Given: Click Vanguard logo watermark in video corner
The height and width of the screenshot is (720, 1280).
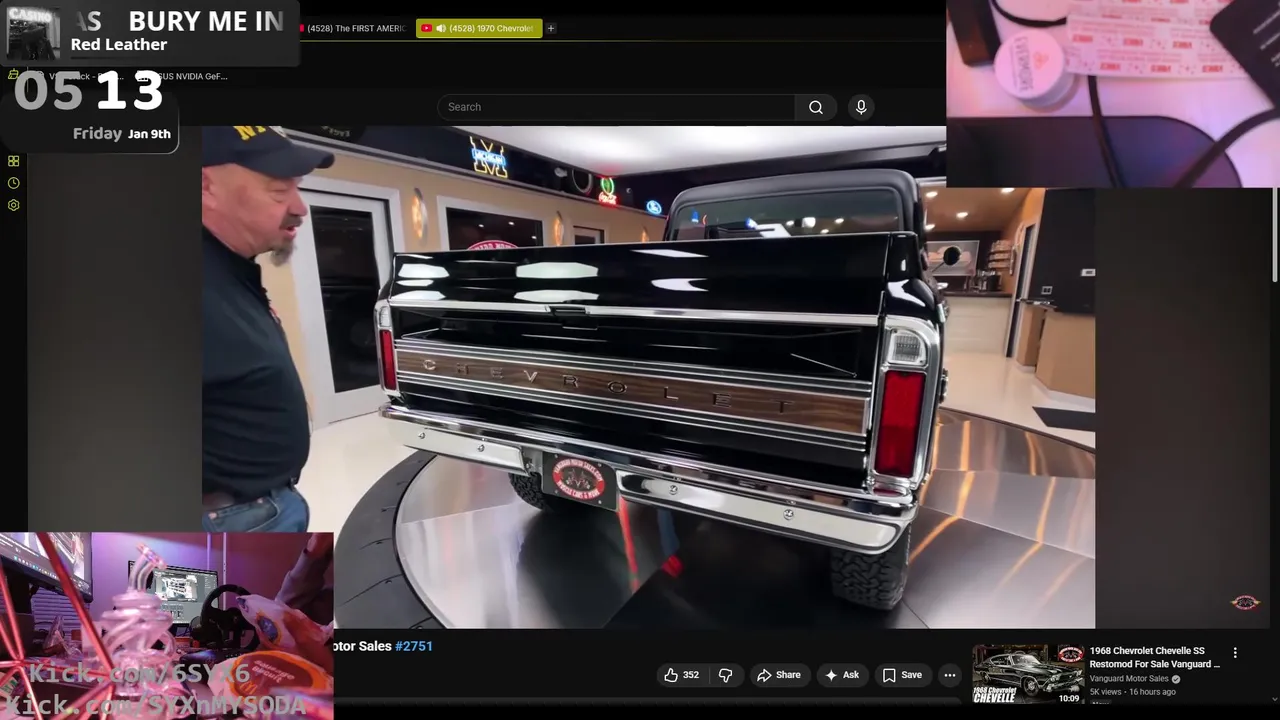Looking at the screenshot, I should [1245, 602].
